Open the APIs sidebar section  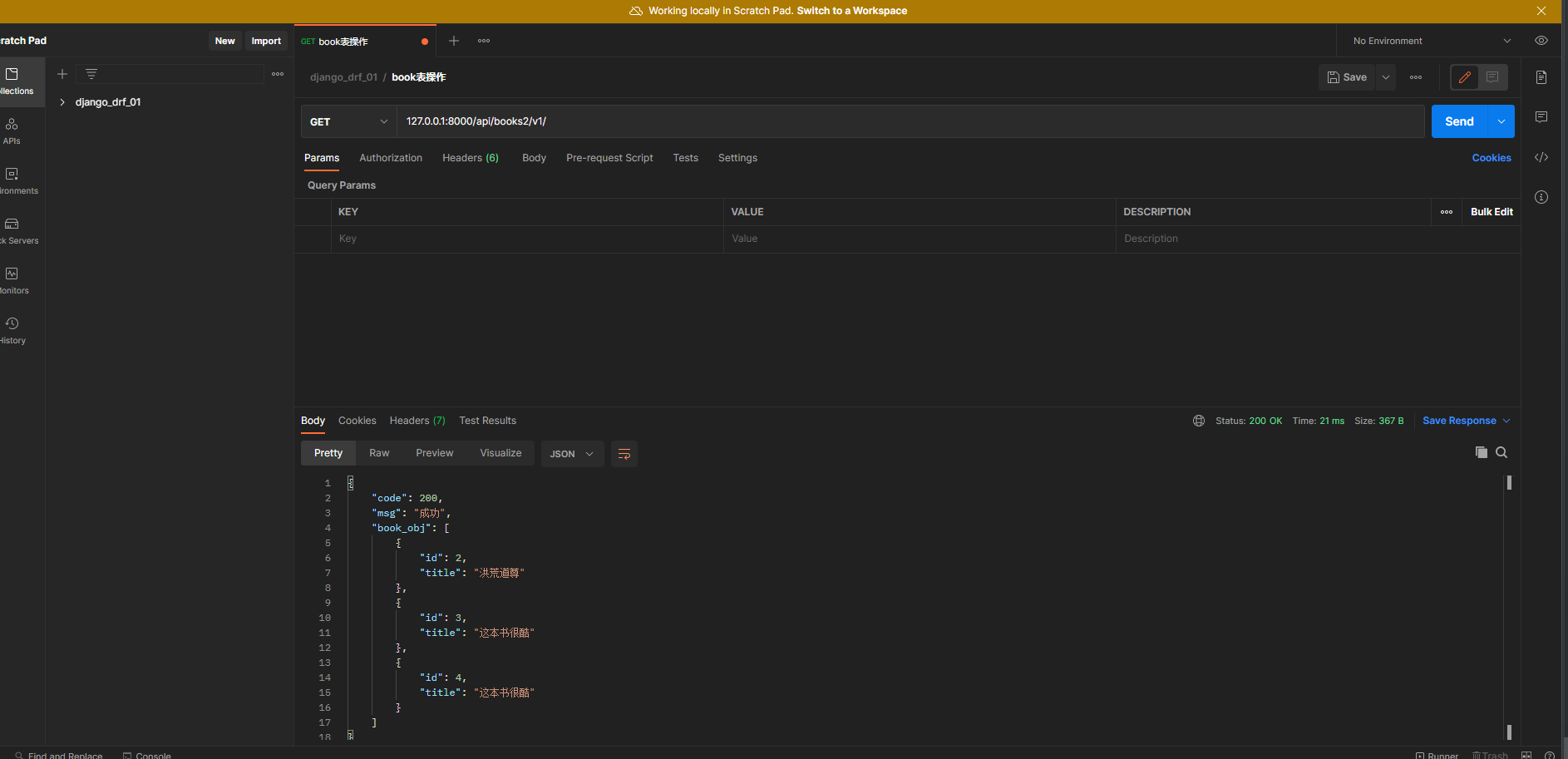click(12, 131)
